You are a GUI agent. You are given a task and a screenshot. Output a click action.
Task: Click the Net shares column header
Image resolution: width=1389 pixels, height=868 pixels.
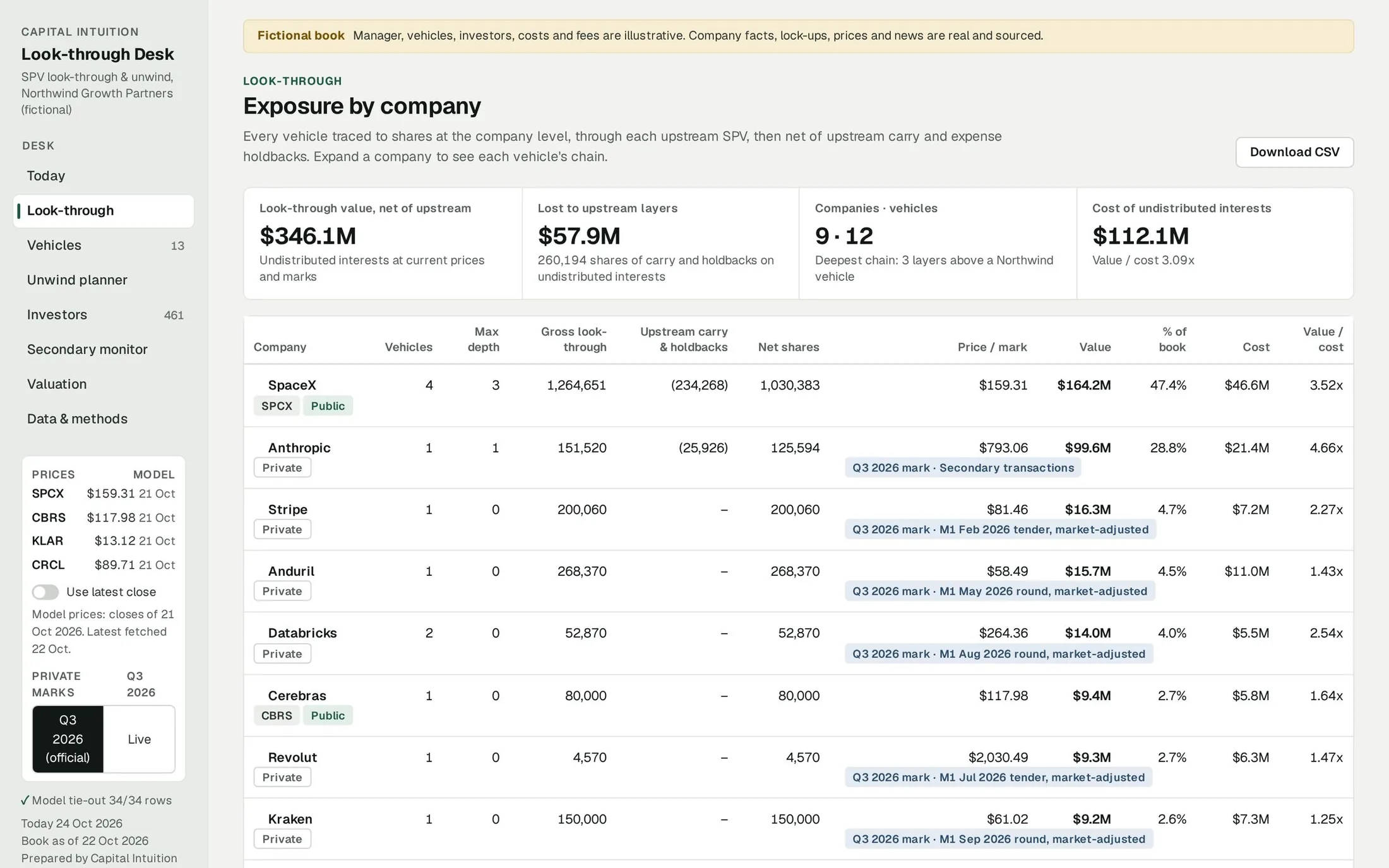click(789, 347)
